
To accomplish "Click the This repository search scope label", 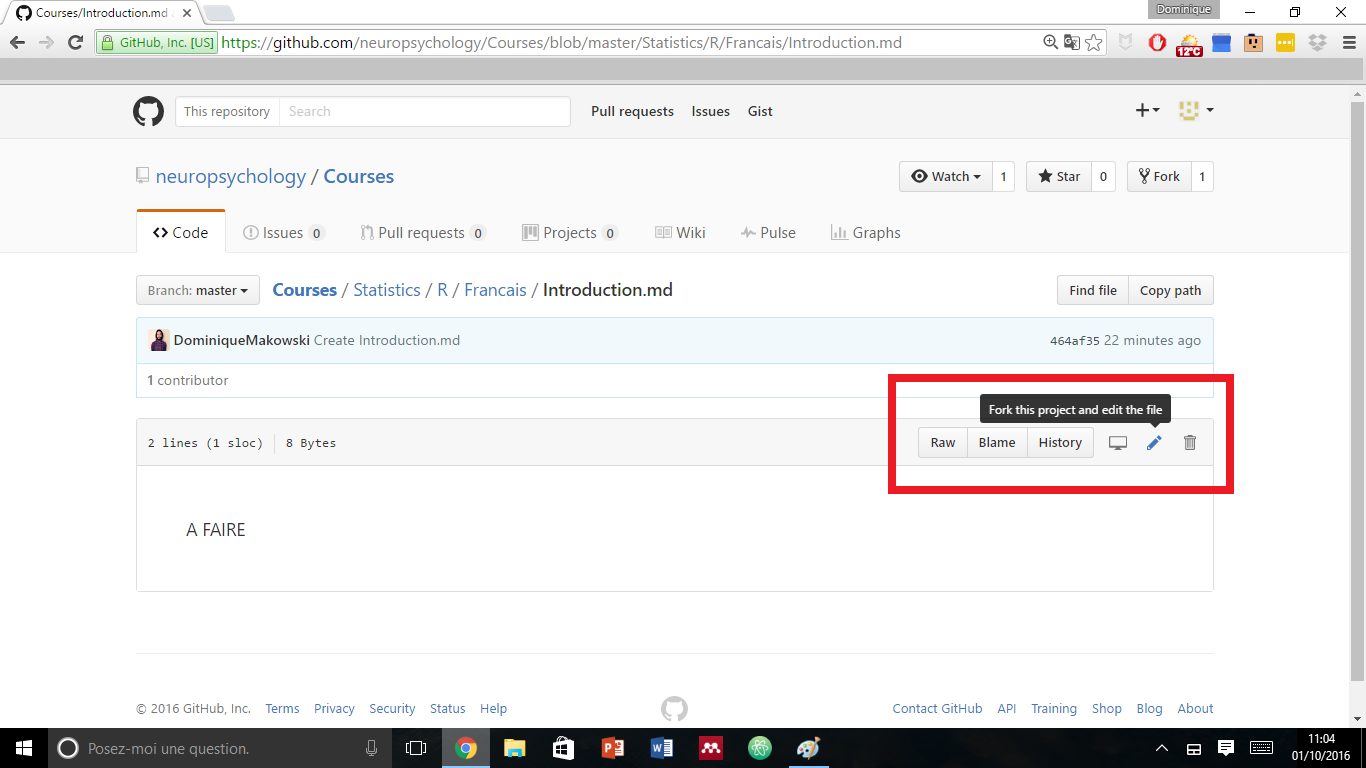I will (x=227, y=111).
